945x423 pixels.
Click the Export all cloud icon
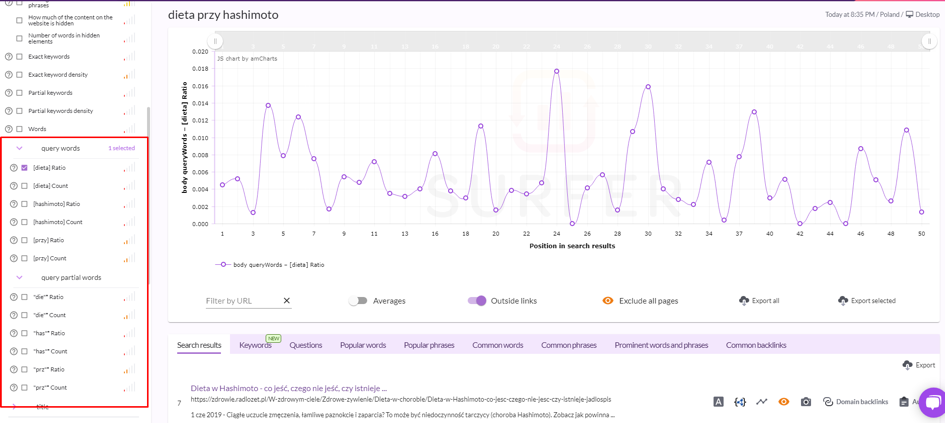click(x=743, y=300)
